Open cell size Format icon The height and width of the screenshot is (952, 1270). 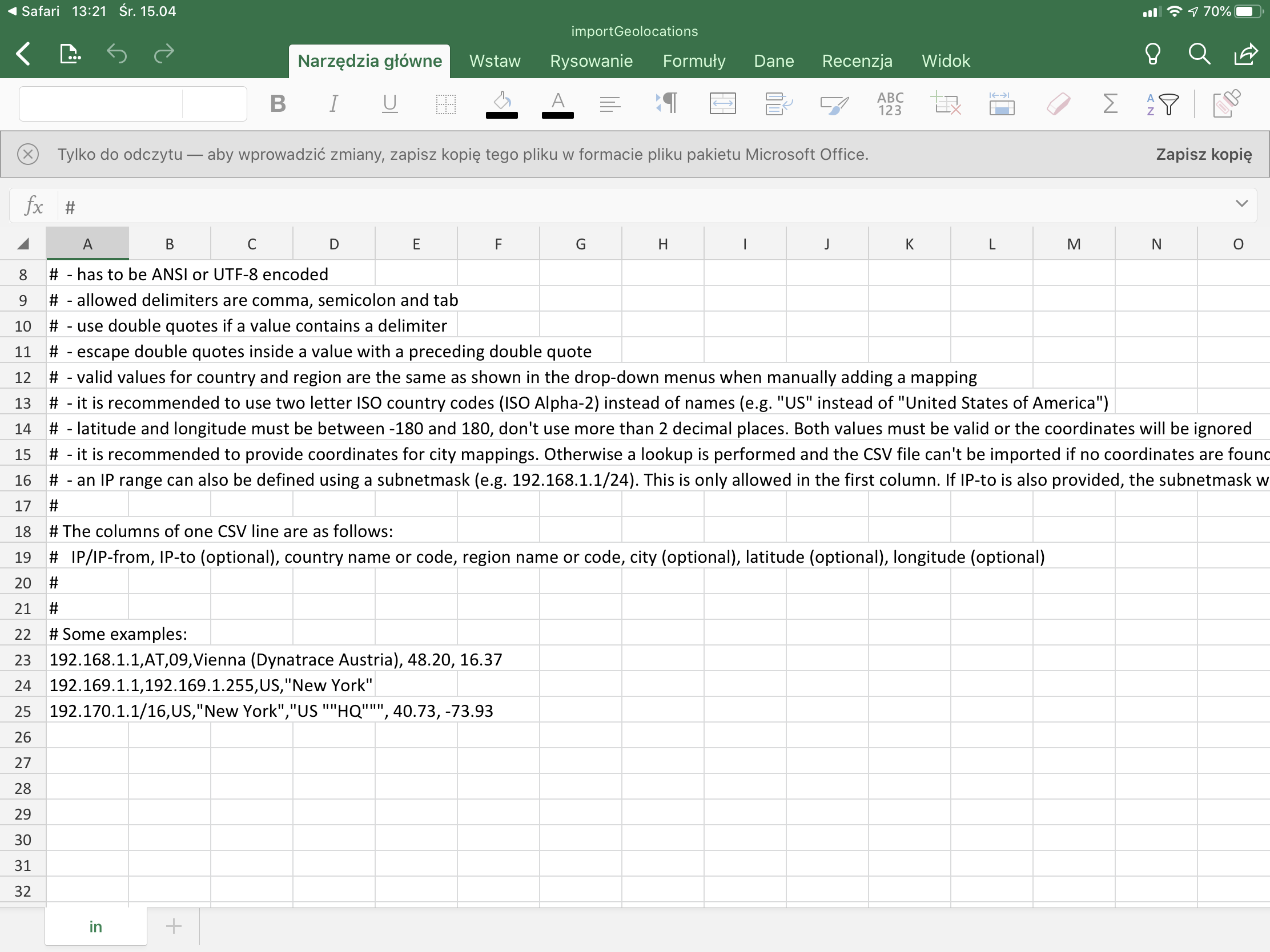pos(1002,104)
